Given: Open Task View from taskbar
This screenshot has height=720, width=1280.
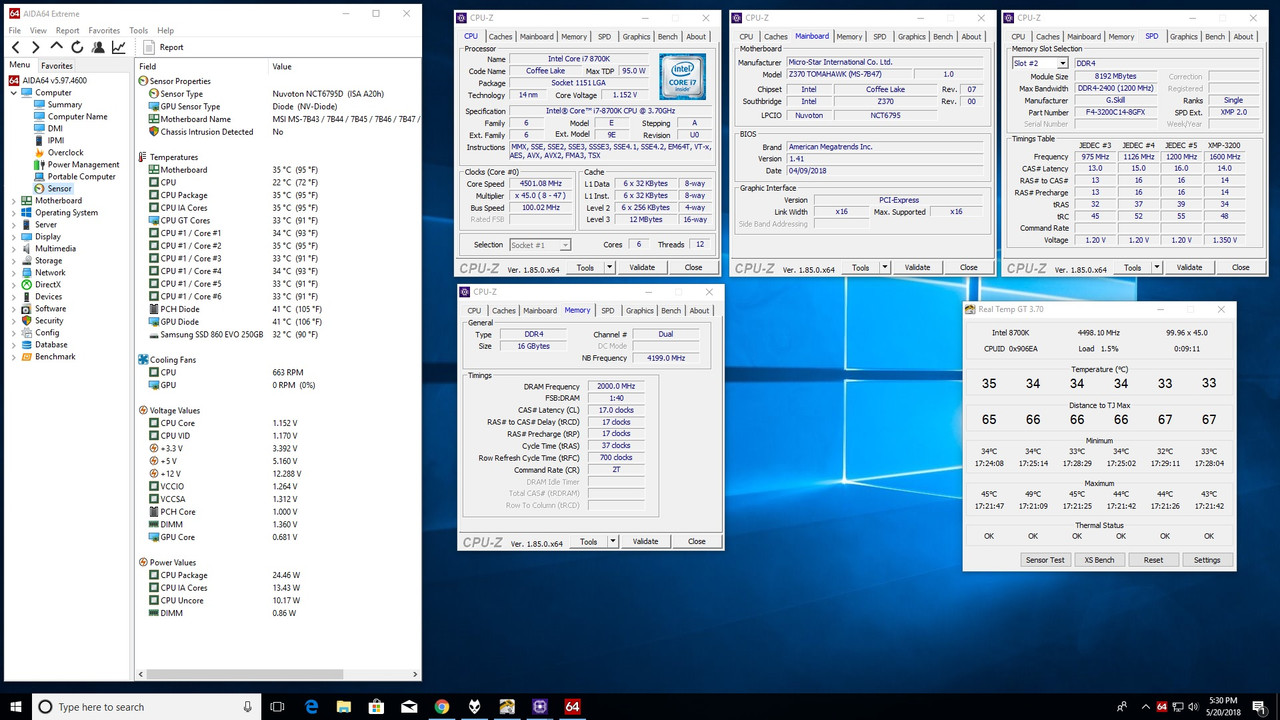Looking at the screenshot, I should pyautogui.click(x=278, y=707).
